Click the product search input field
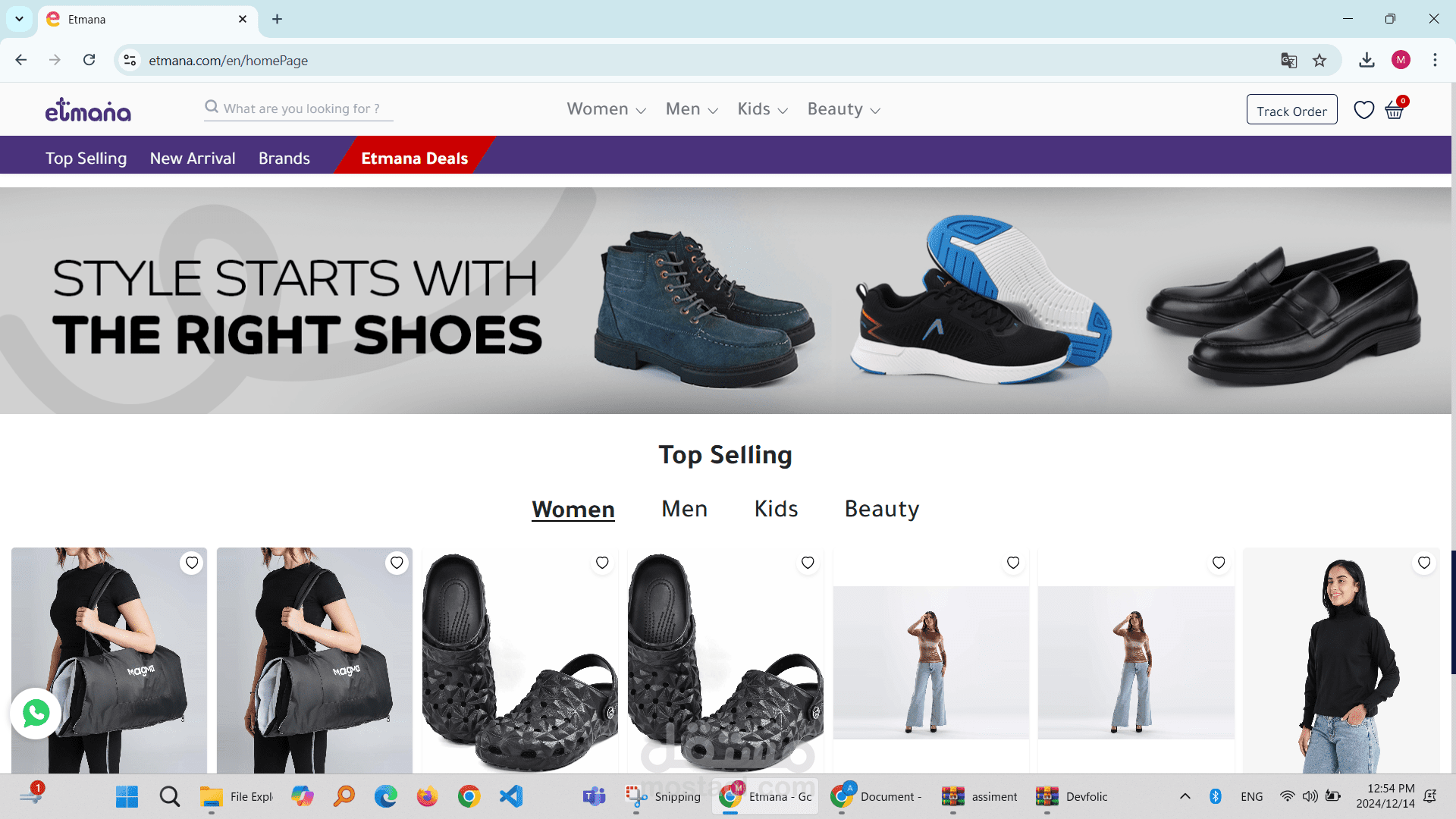Image resolution: width=1456 pixels, height=819 pixels. click(x=303, y=108)
